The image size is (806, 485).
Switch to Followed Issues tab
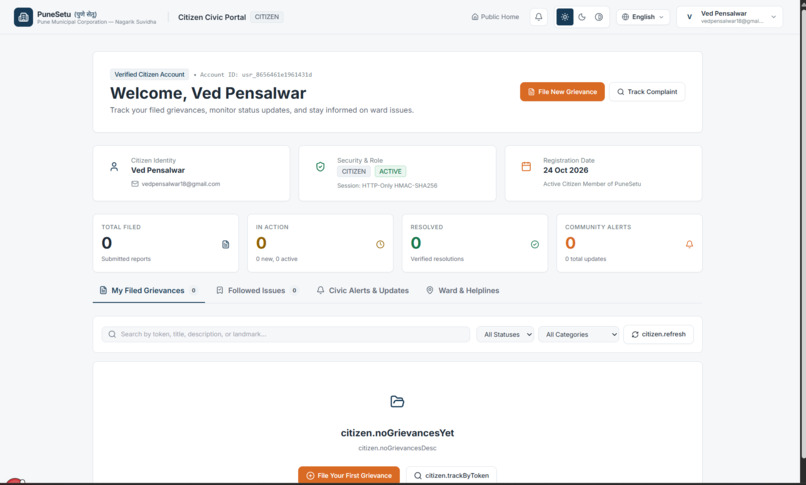click(257, 291)
